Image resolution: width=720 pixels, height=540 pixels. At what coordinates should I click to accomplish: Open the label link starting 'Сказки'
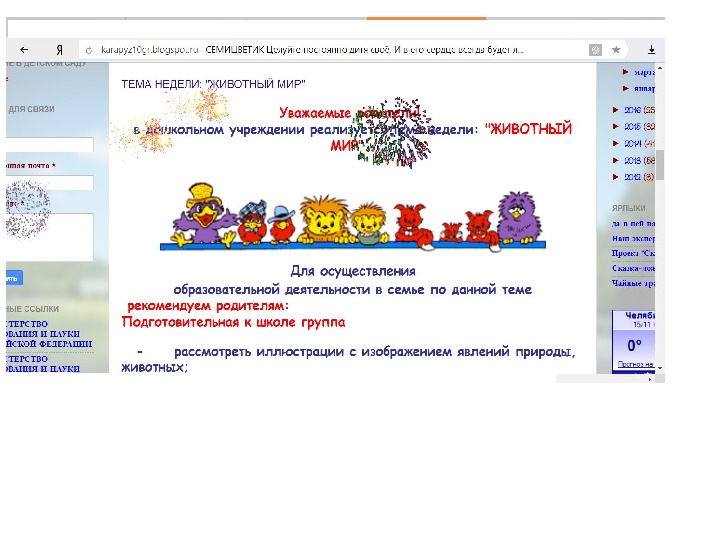click(633, 268)
